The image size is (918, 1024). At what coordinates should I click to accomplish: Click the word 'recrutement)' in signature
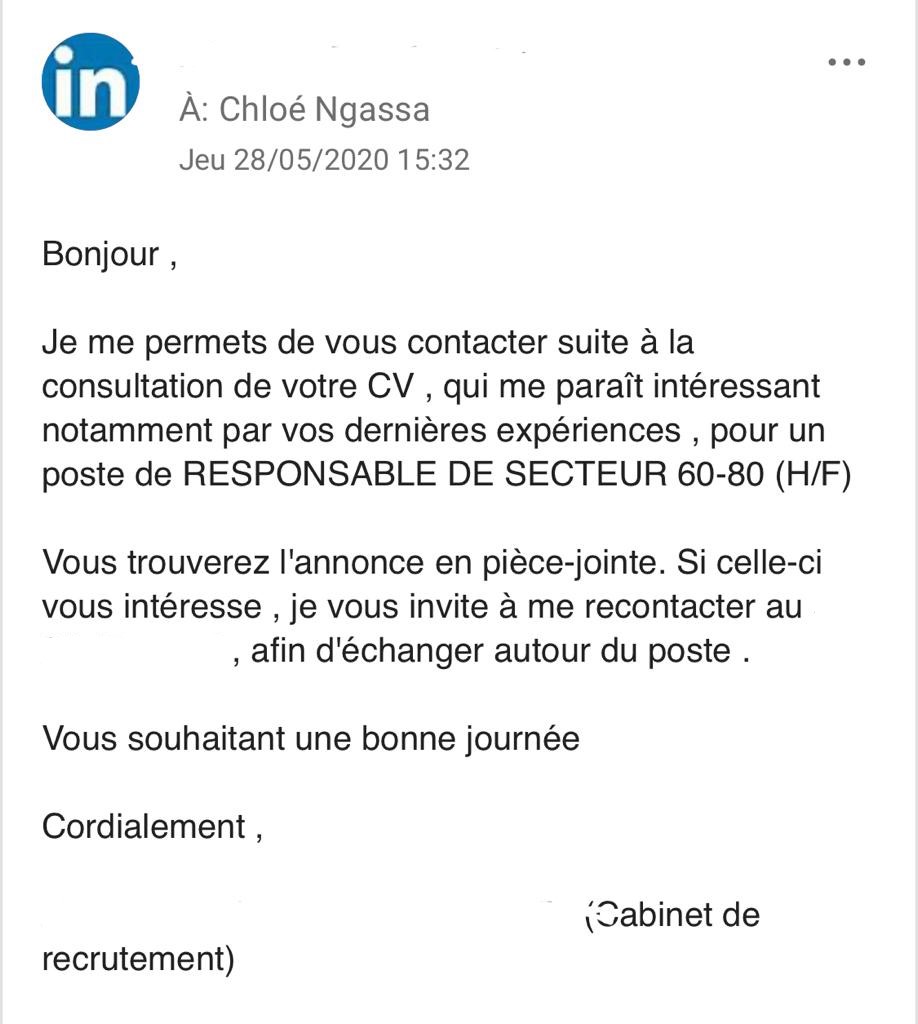(x=138, y=959)
